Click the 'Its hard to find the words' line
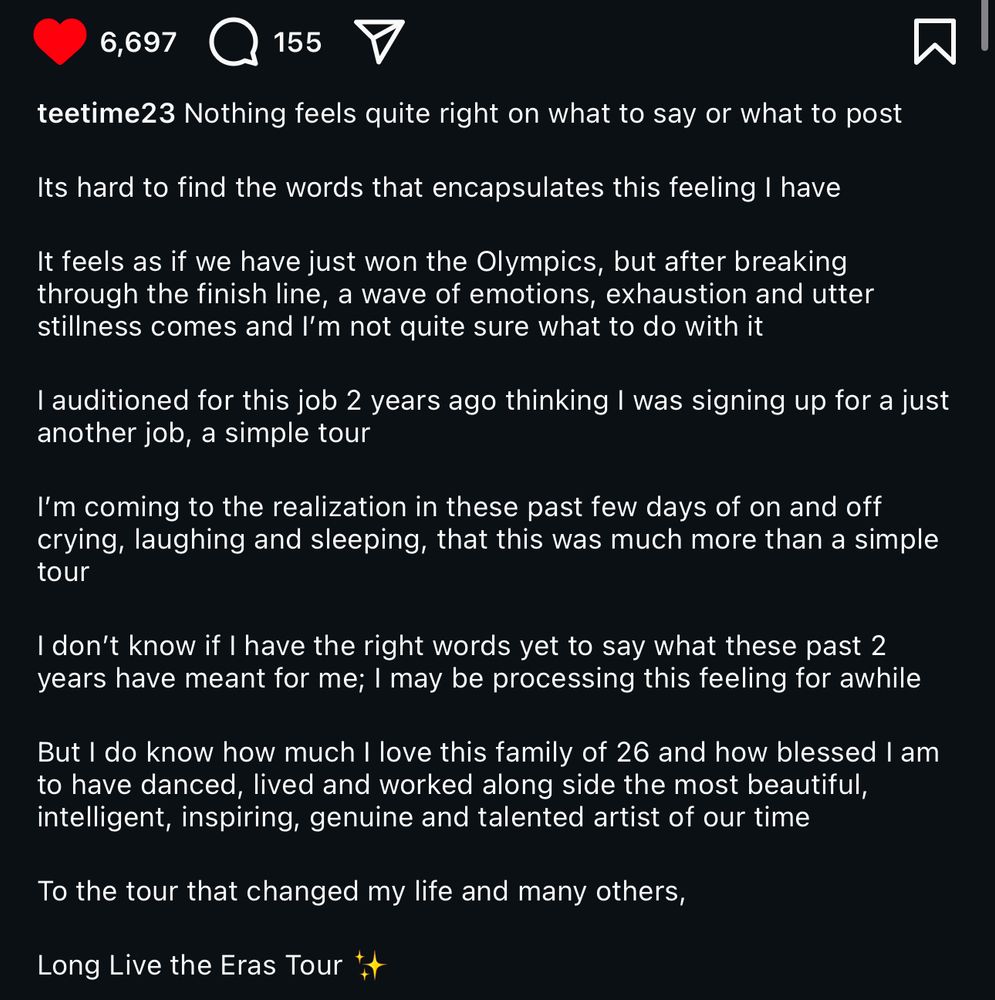Screen dimensions: 995x1000 pyautogui.click(x=439, y=188)
